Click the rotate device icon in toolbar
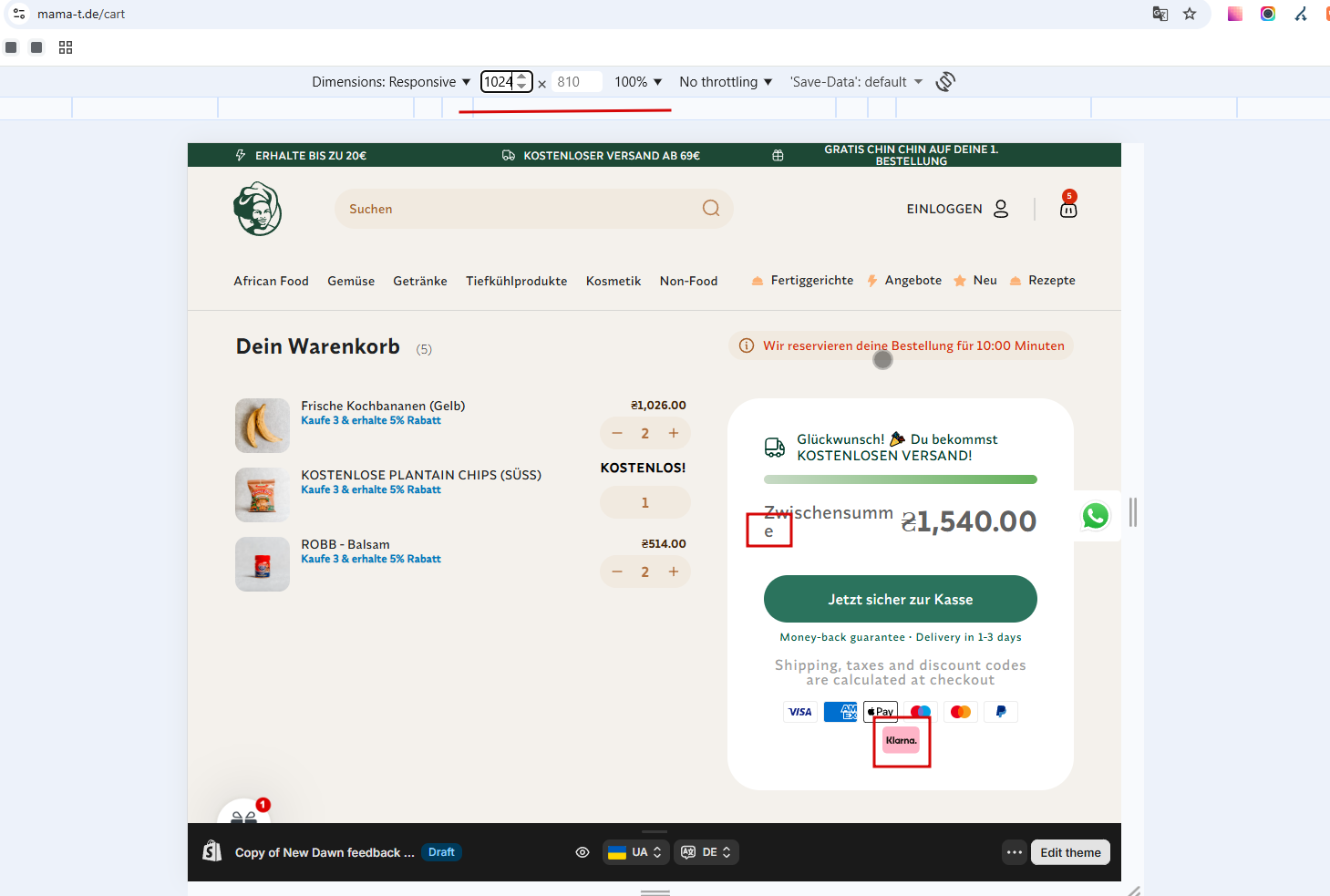 [945, 82]
